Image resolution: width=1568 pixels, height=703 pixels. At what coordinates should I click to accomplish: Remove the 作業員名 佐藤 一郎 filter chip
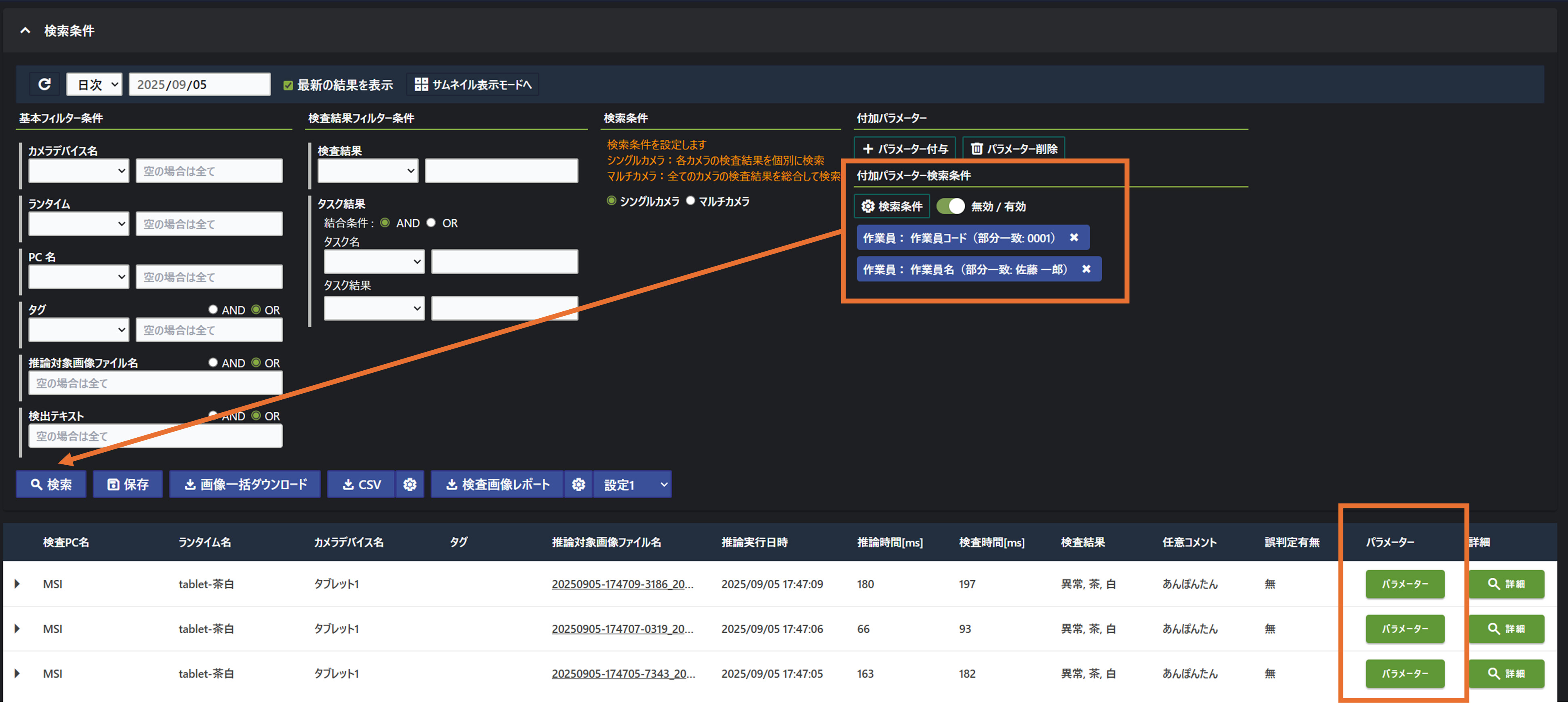pos(1086,269)
